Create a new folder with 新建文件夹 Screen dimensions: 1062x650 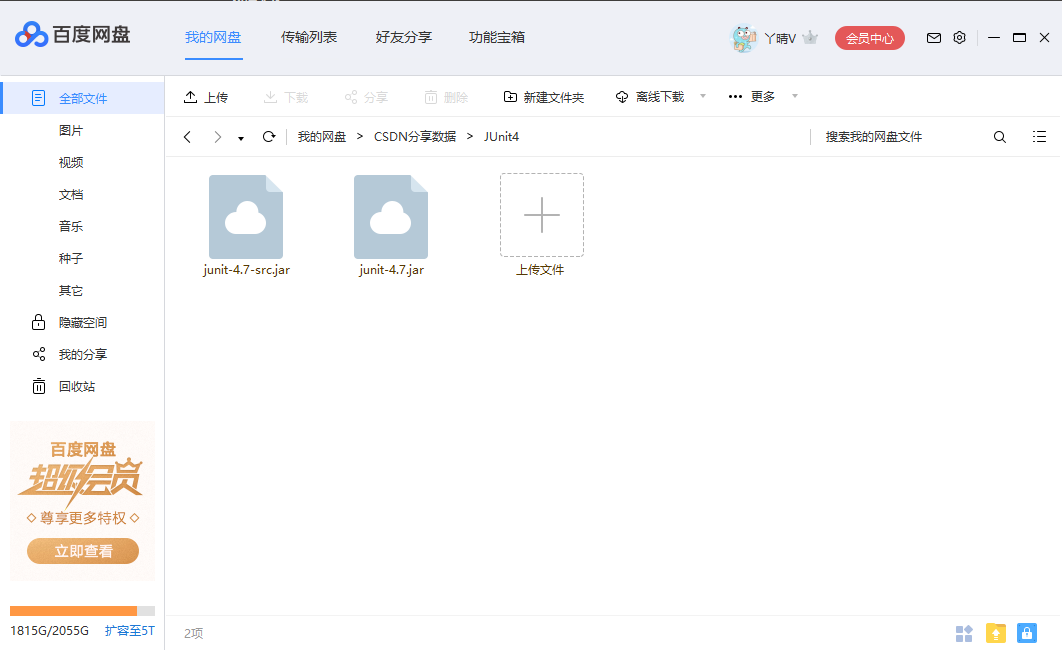click(x=544, y=98)
